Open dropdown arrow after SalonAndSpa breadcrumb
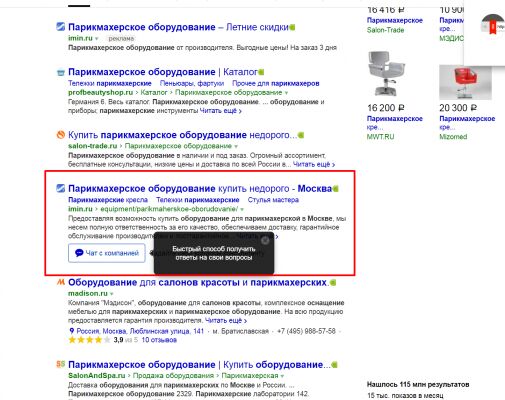This screenshot has width=505, height=400. coord(282,376)
